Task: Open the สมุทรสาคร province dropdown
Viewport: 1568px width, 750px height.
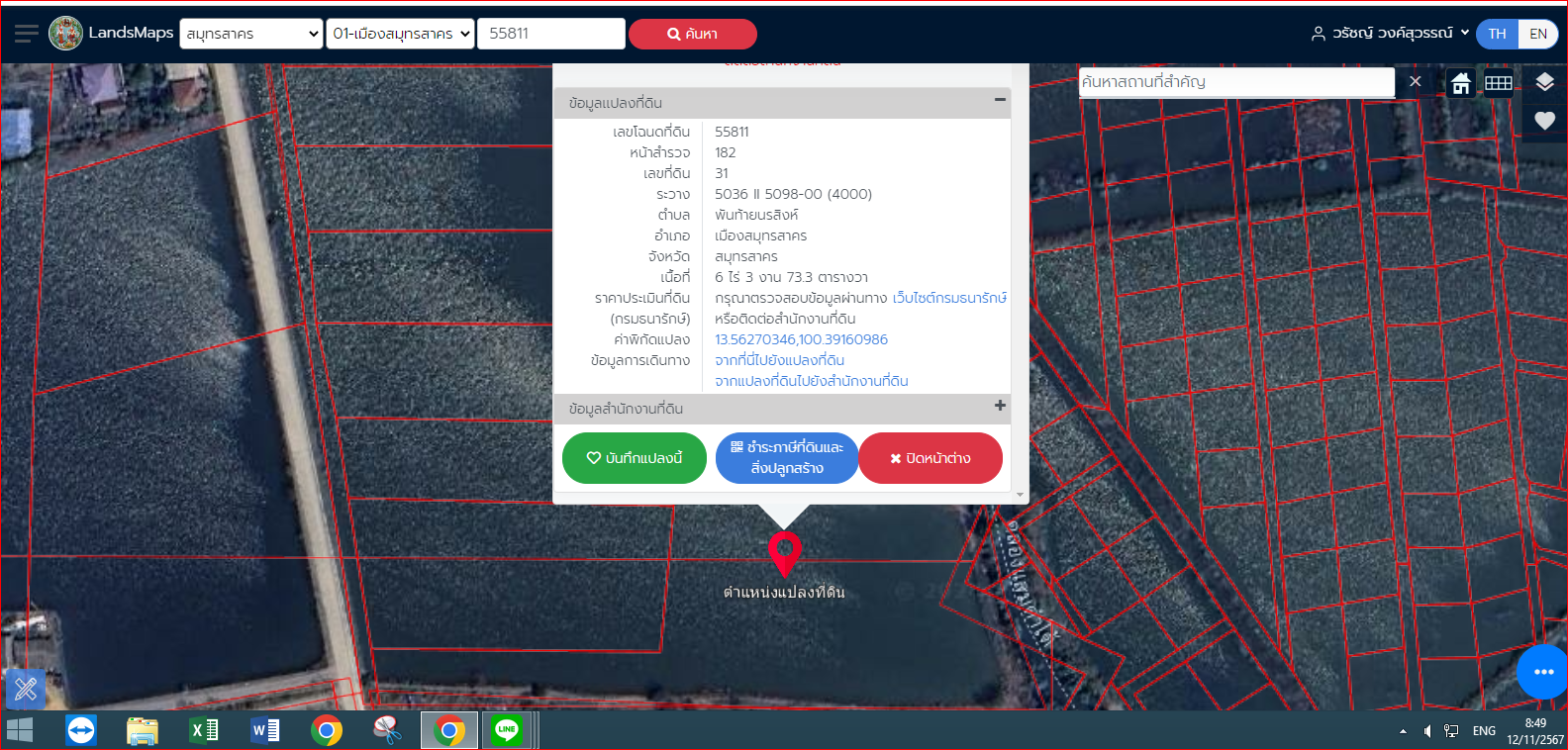Action: tap(251, 34)
